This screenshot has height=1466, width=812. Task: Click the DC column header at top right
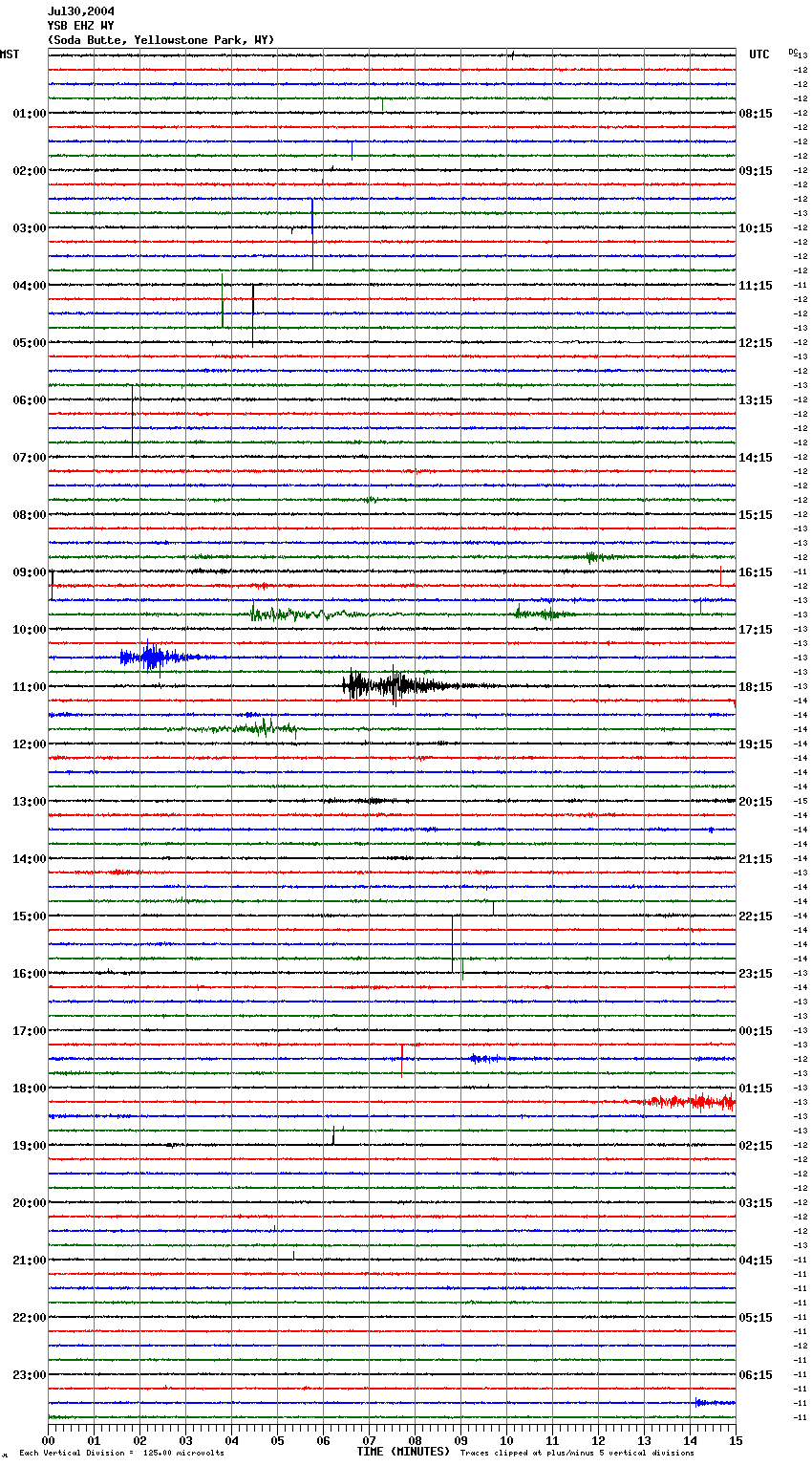(793, 52)
